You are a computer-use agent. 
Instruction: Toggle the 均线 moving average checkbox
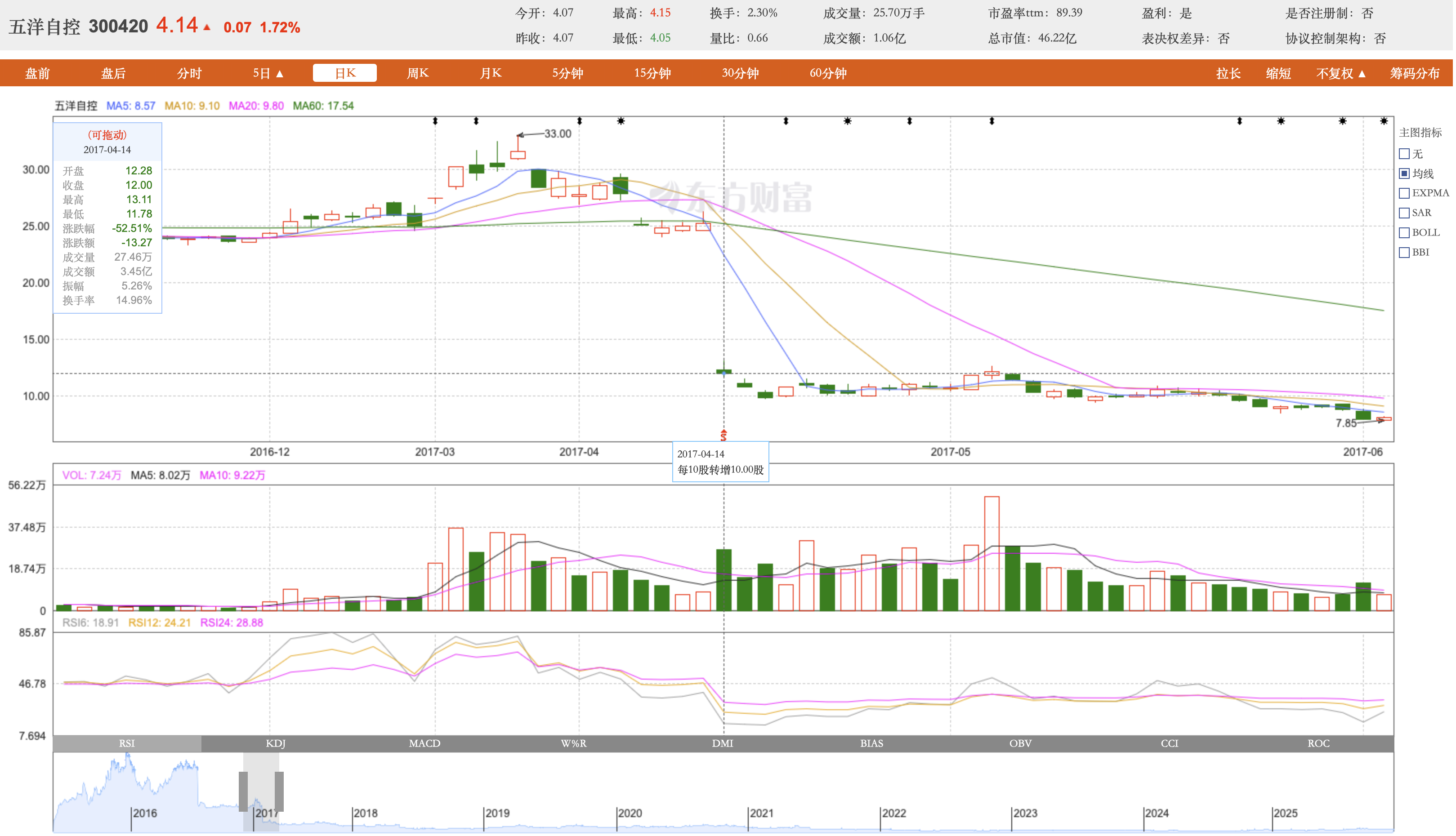[x=1404, y=173]
